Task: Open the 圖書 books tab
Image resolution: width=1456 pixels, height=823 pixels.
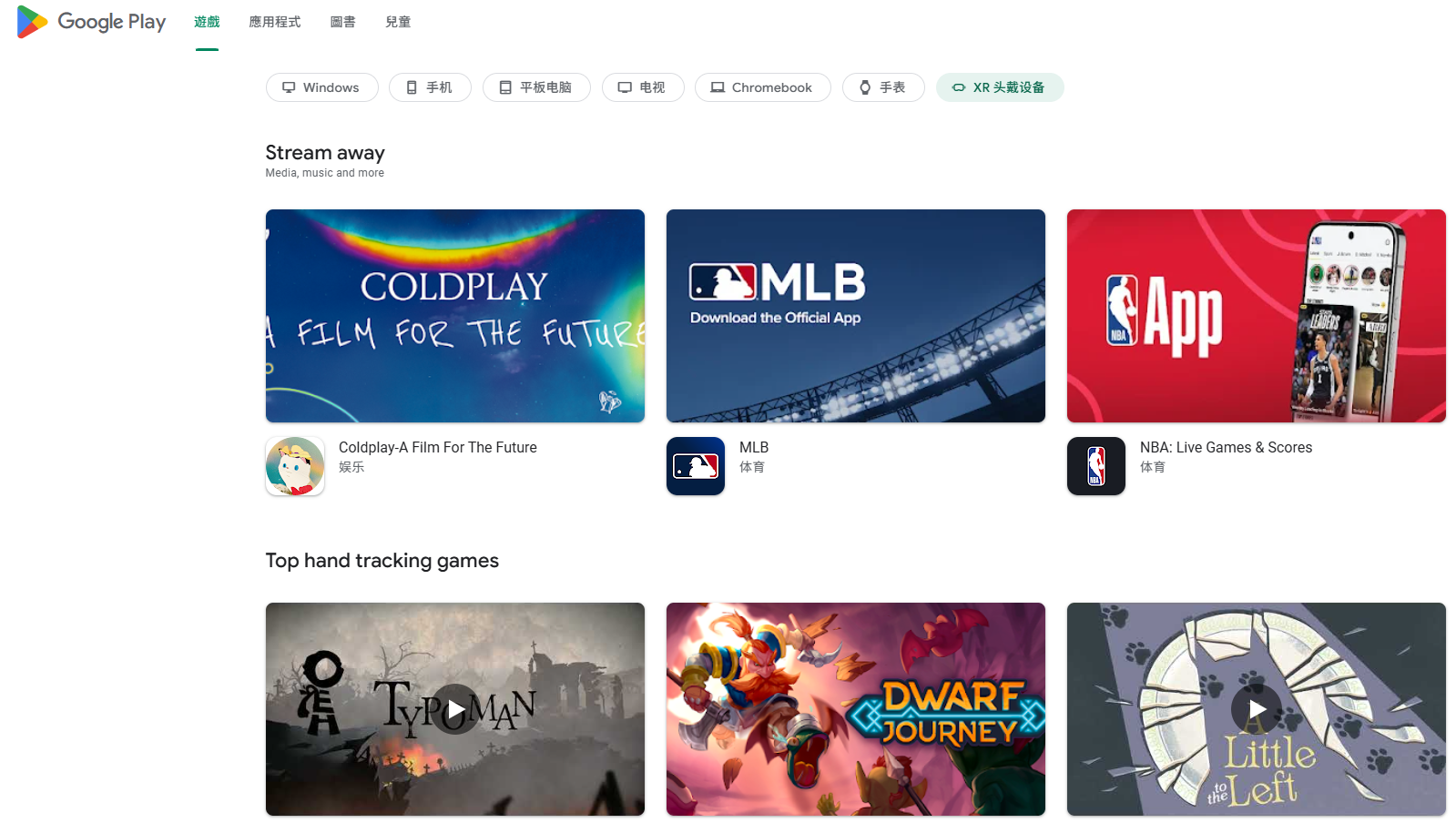Action: click(x=343, y=22)
